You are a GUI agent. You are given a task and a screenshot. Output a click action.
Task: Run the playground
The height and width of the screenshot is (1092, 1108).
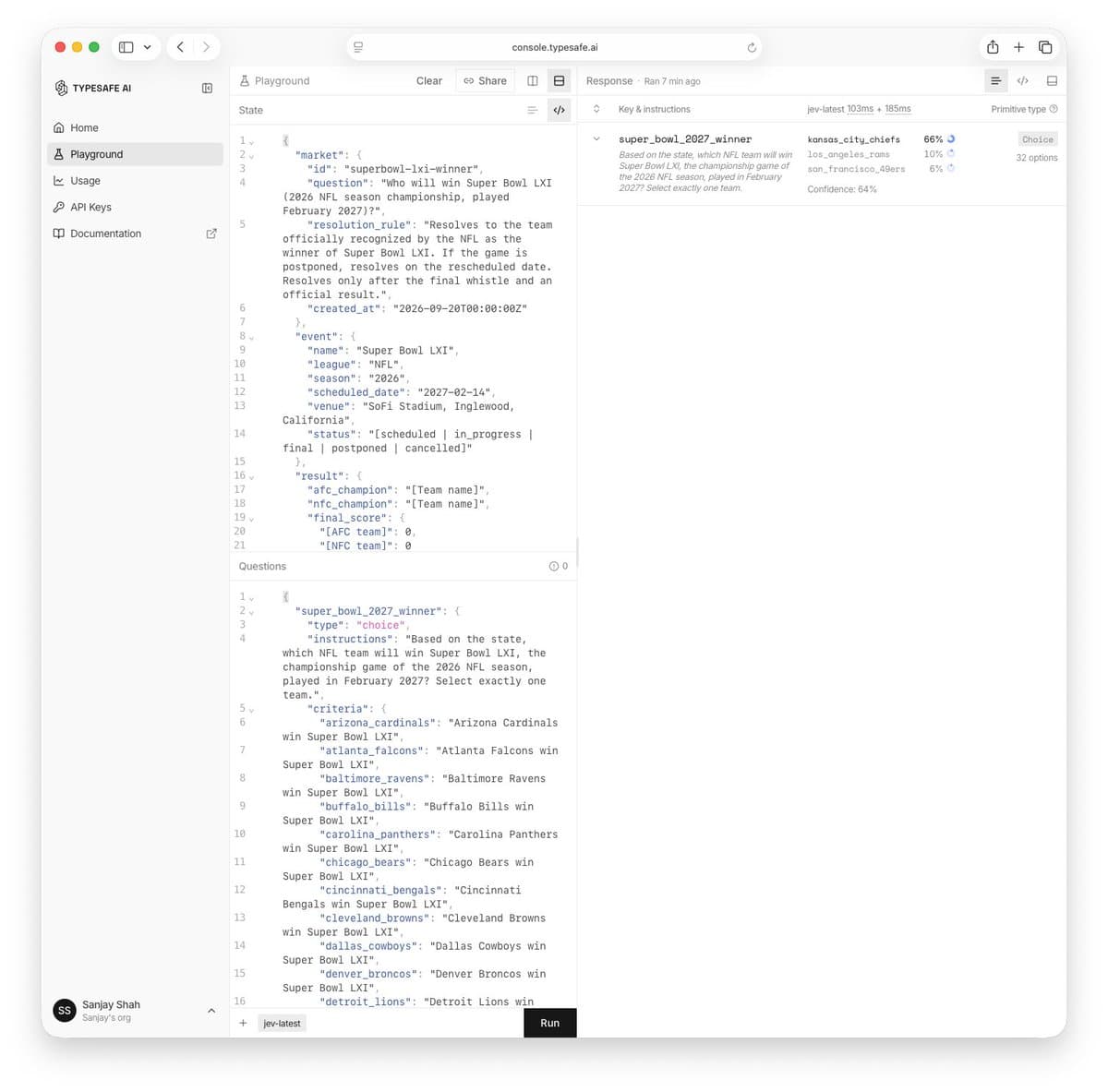549,1023
